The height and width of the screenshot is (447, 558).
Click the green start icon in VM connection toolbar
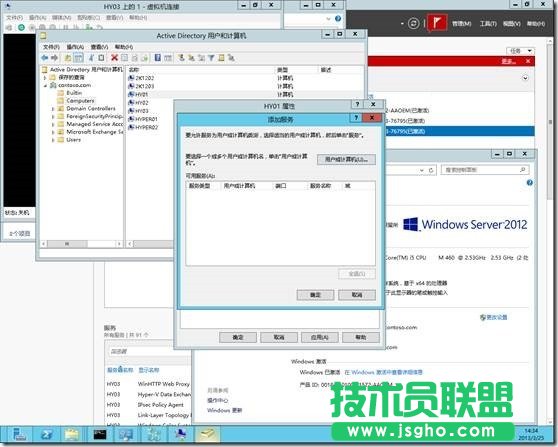[x=21, y=27]
